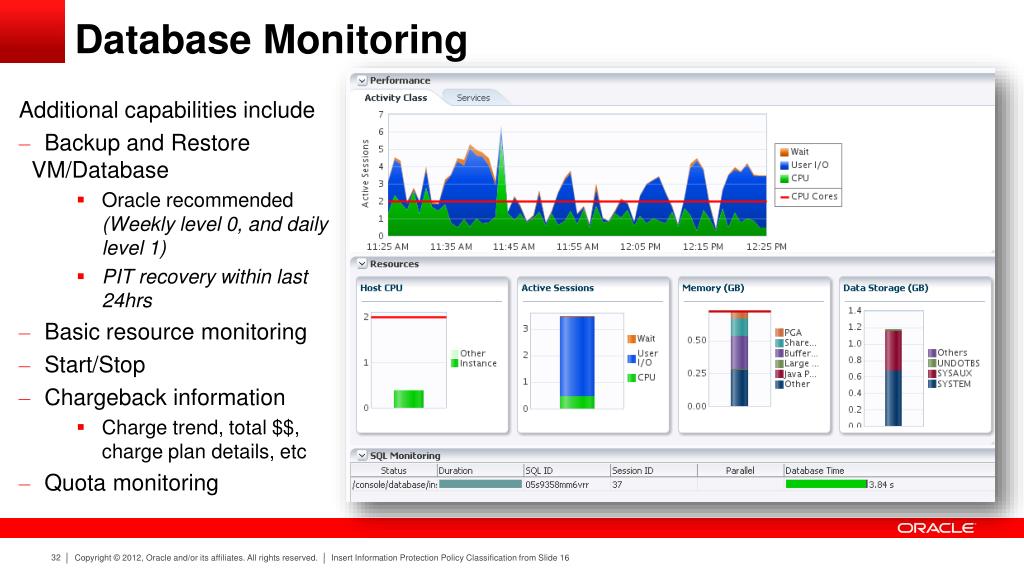Image resolution: width=1024 pixels, height=576 pixels.
Task: Click the Memory stacked bar
Action: 739,359
